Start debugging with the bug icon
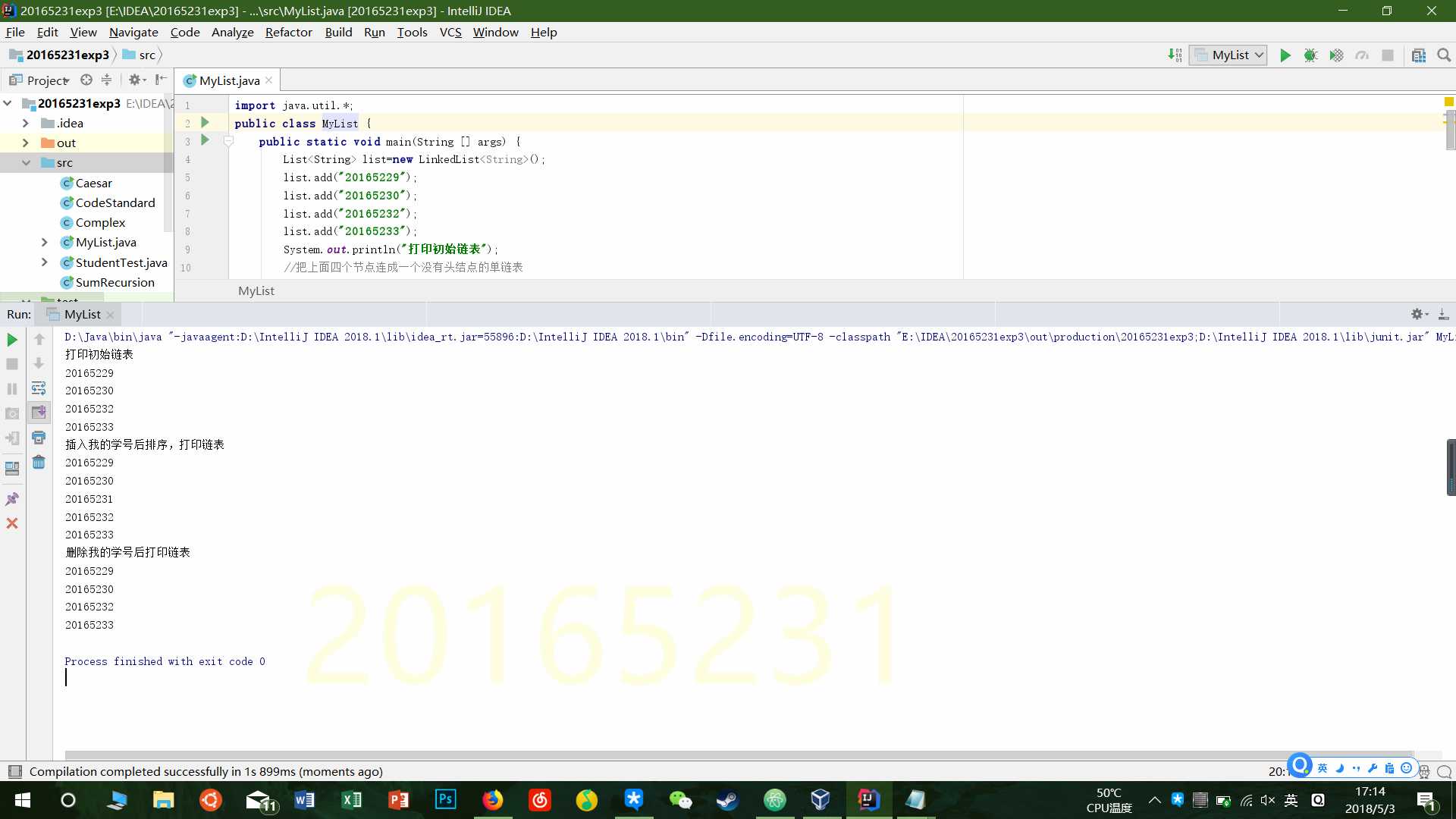Screen dimensions: 1456x819 click(1310, 55)
